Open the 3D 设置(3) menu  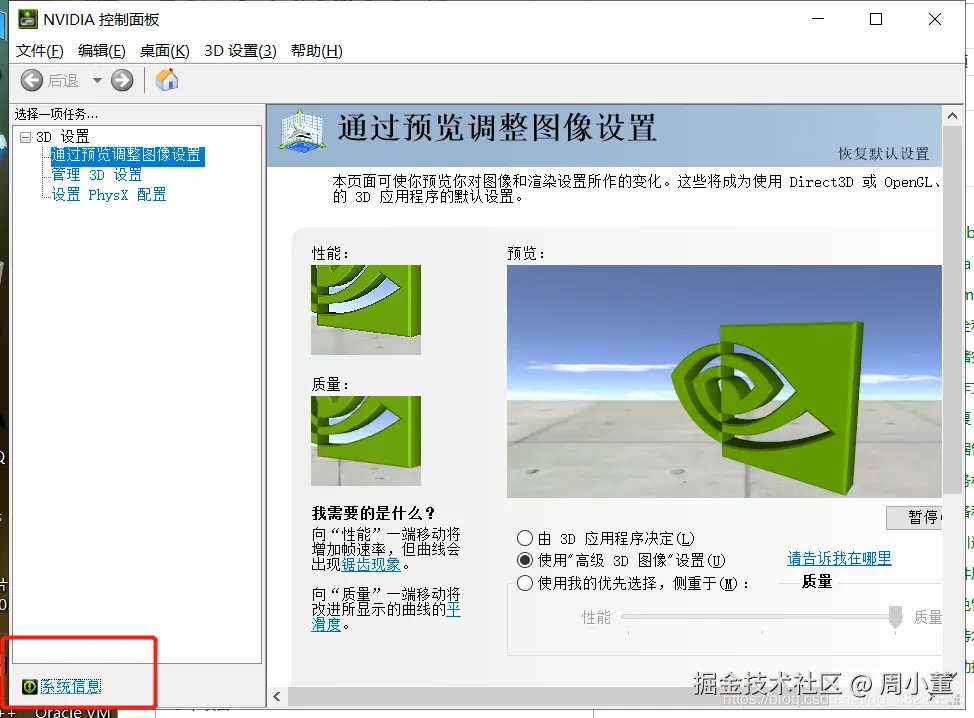(x=240, y=51)
